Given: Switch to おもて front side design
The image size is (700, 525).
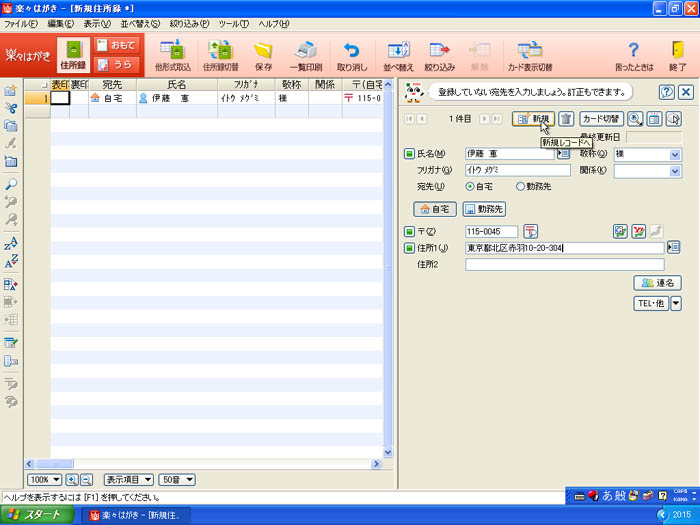Looking at the screenshot, I should tap(117, 45).
